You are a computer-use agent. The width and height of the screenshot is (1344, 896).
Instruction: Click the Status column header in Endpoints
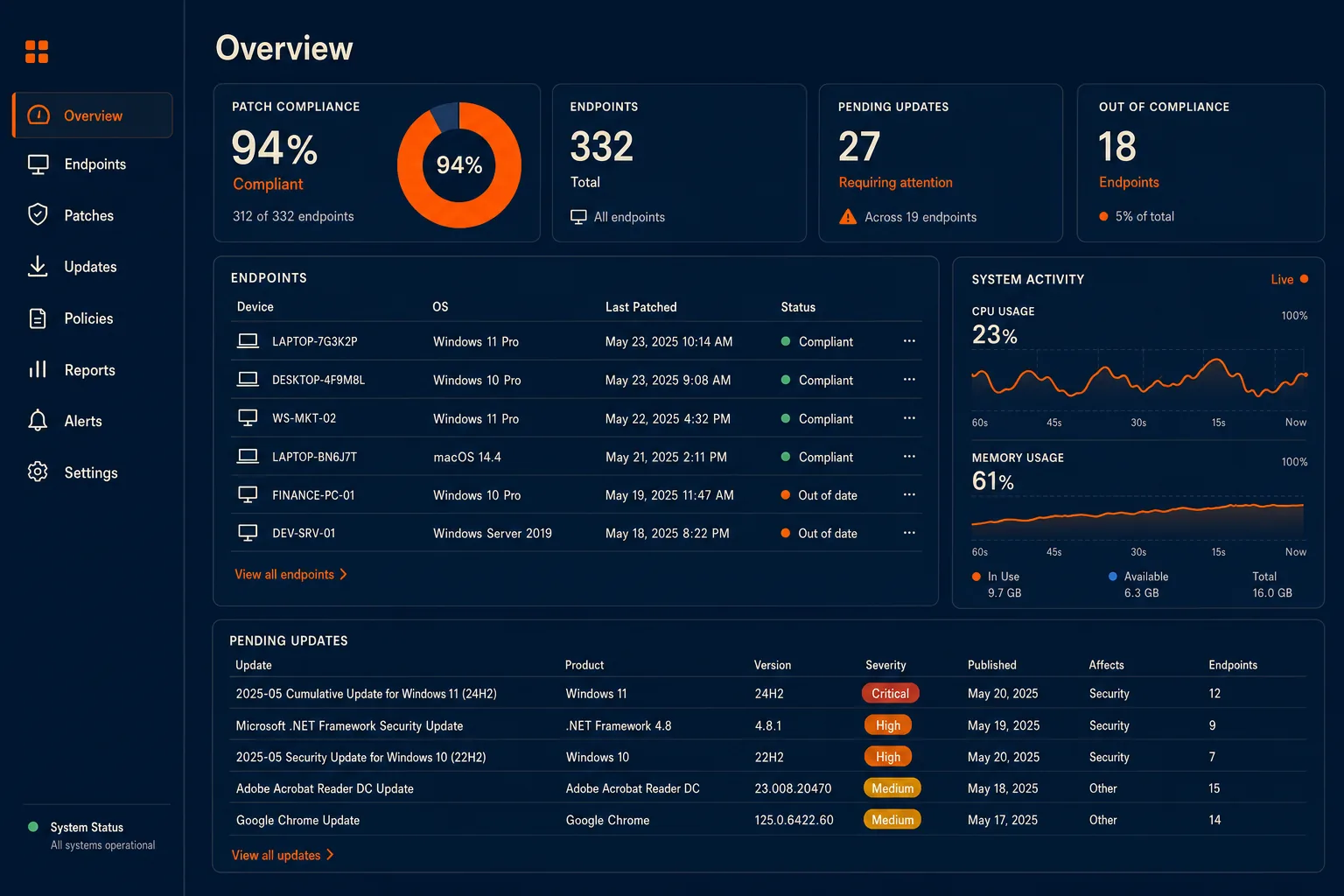click(x=798, y=307)
